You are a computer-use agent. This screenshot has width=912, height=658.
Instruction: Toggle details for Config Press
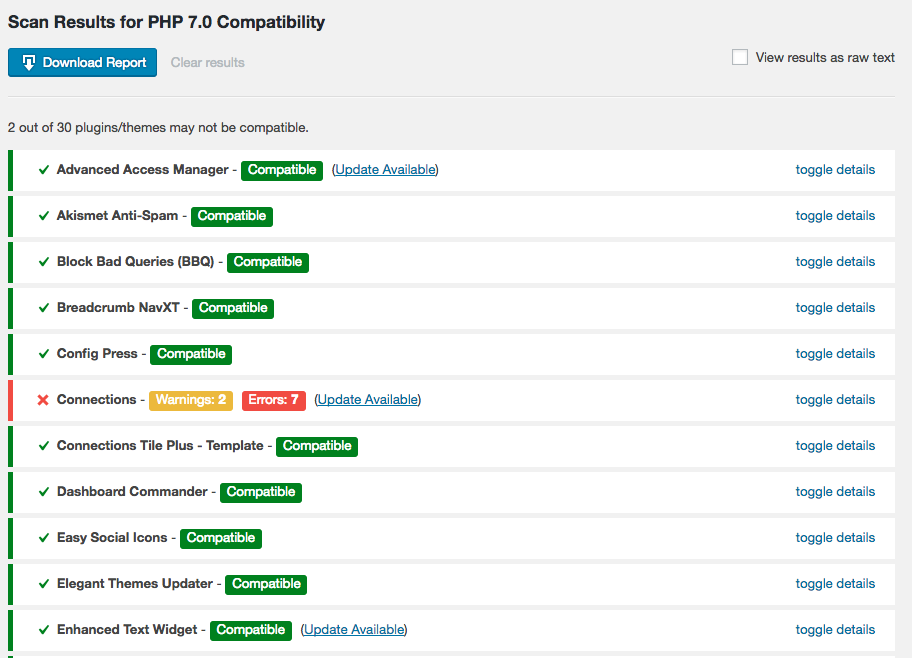[835, 354]
